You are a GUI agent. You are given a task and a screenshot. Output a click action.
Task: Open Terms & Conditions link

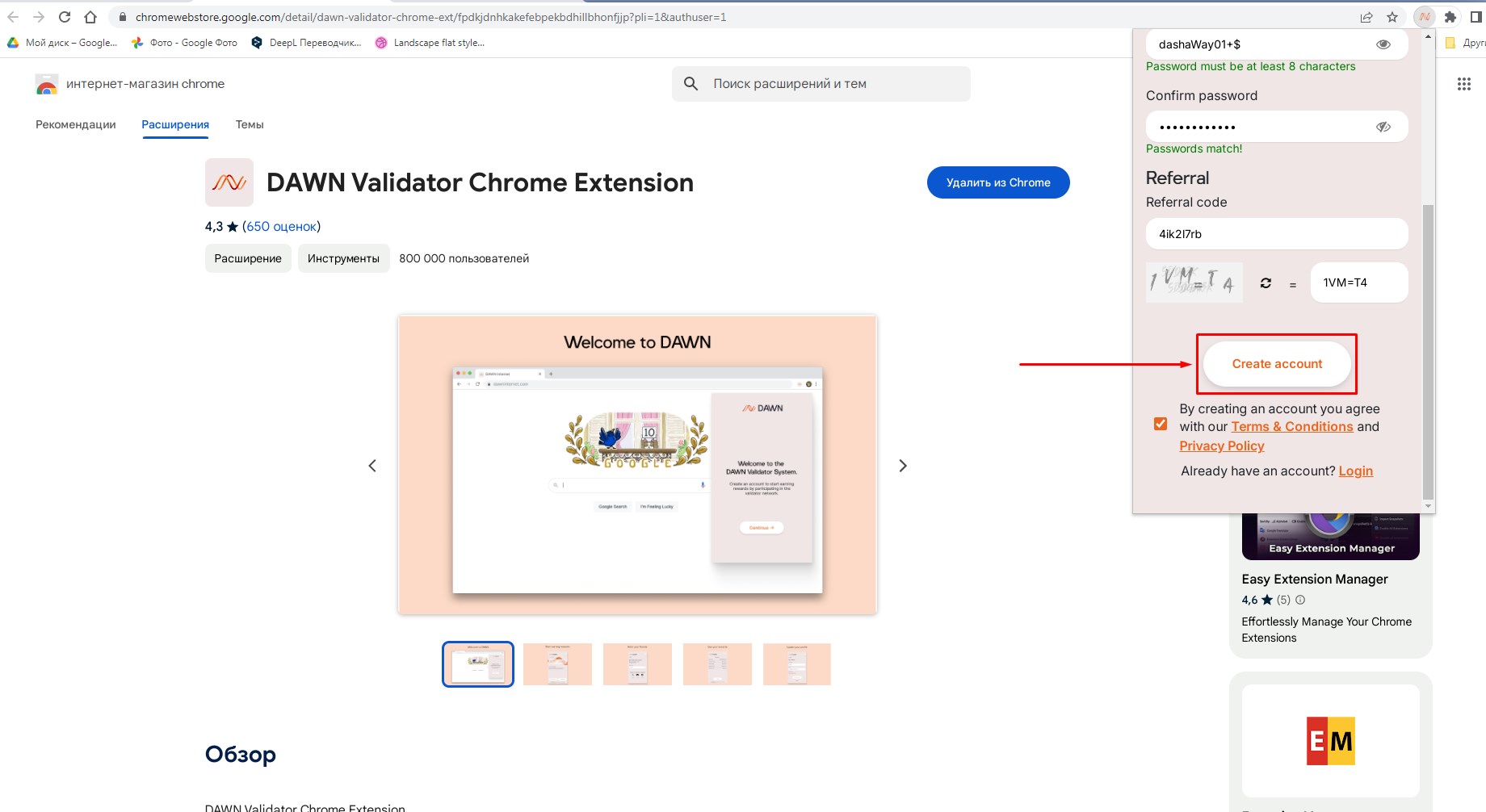pos(1292,426)
